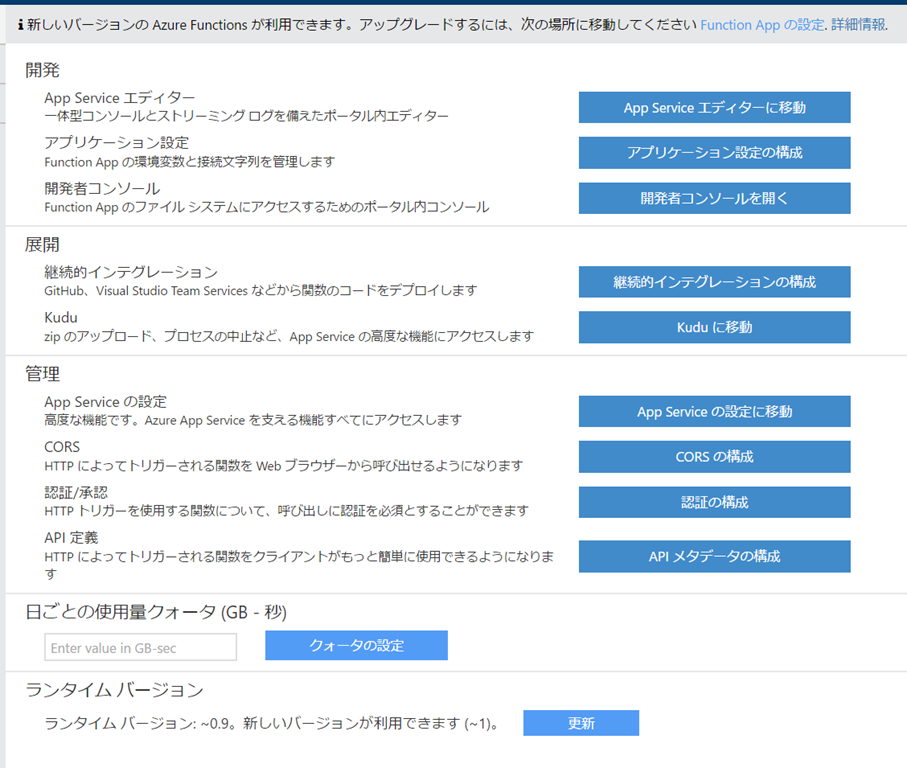Select the '継続的インテグレーションの構成' button

tap(714, 282)
